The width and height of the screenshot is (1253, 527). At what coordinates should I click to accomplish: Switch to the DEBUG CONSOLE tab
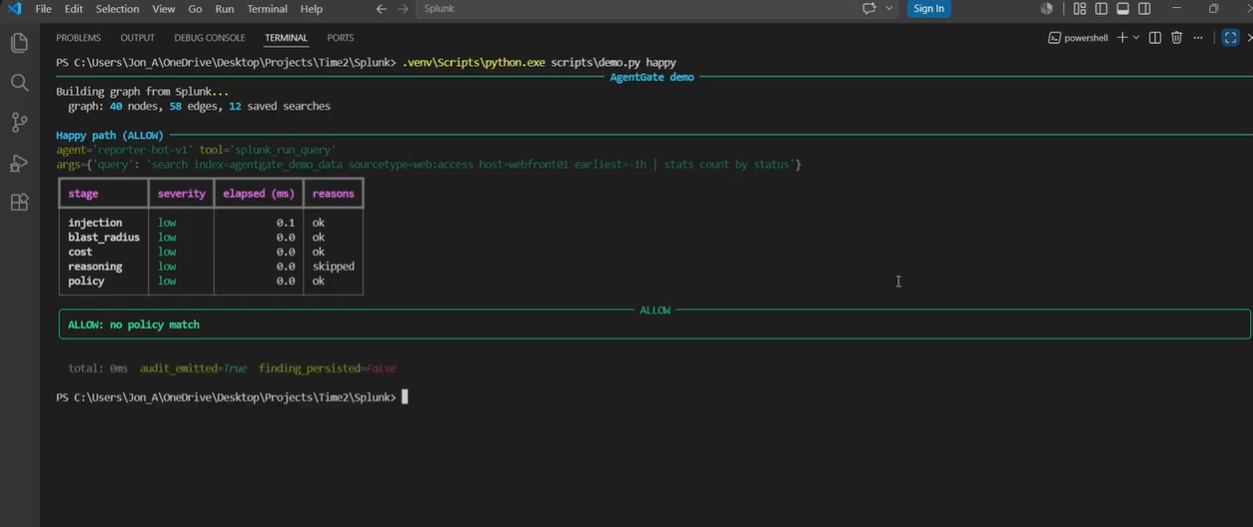(x=210, y=38)
